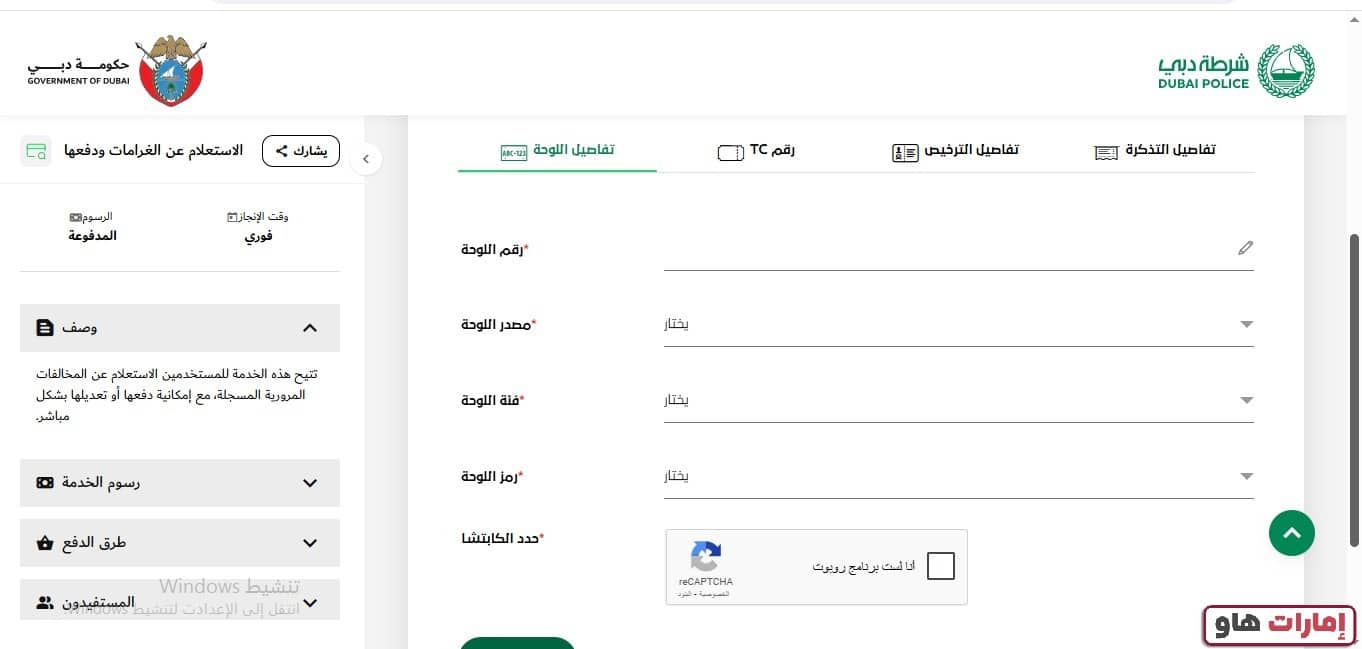
Task: Expand the طرق الدفع section
Action: click(180, 543)
